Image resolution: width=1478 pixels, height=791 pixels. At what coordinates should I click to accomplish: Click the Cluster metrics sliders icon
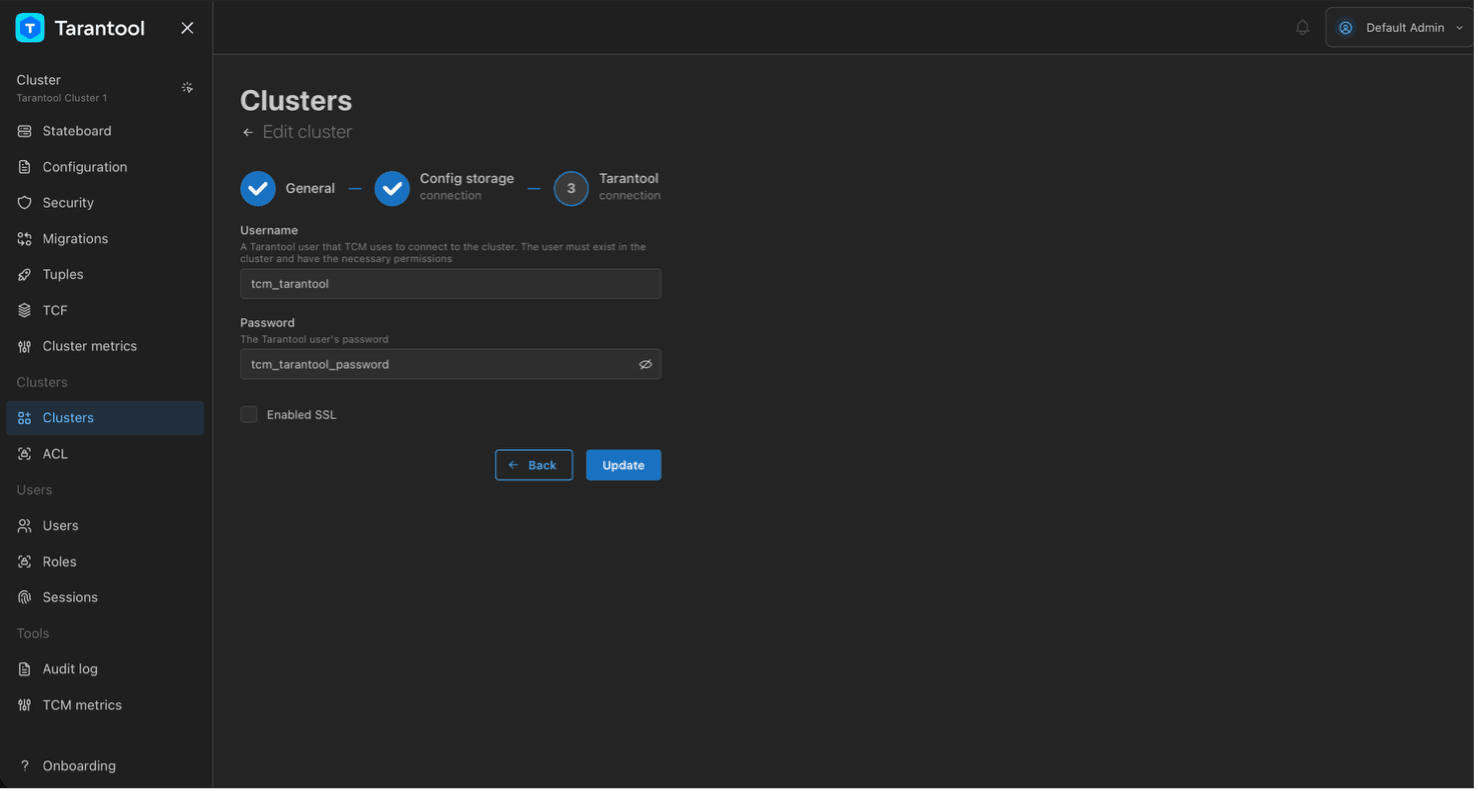[x=25, y=347]
